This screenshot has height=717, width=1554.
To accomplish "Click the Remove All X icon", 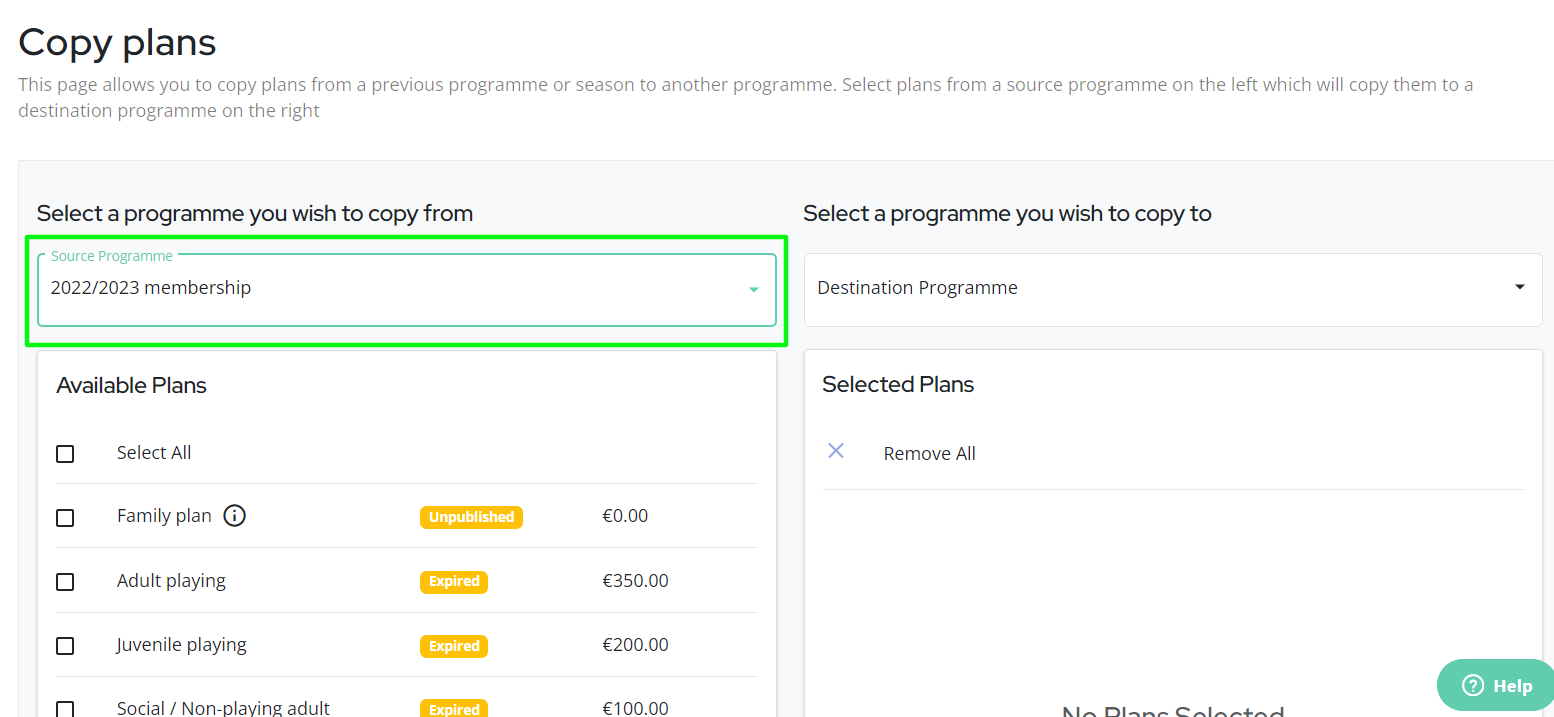I will 836,451.
